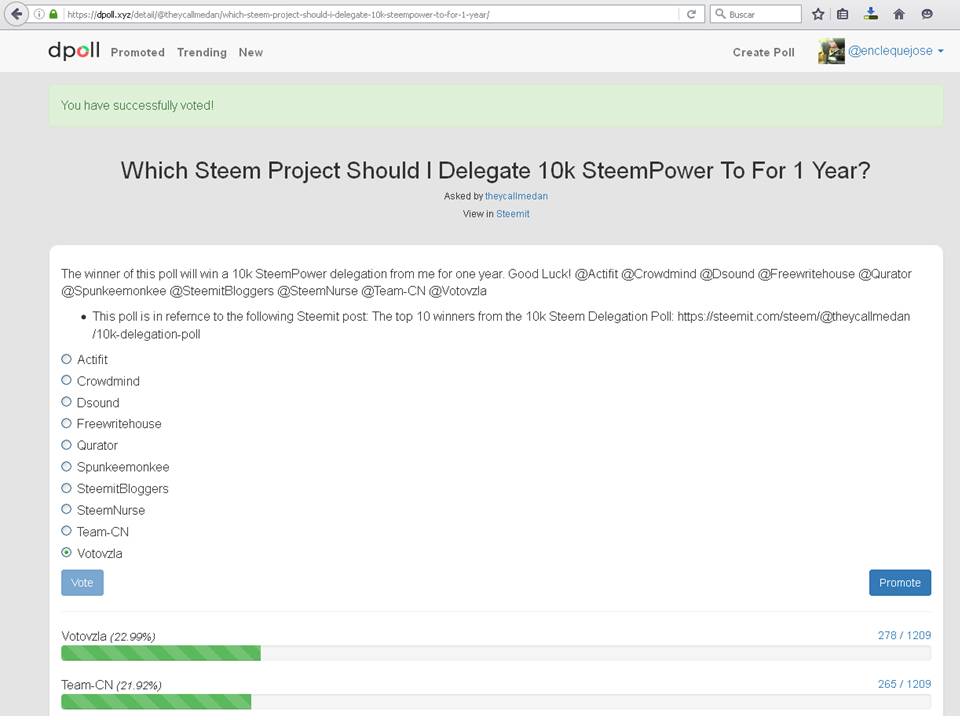Click the search magnifier icon

pos(721,13)
